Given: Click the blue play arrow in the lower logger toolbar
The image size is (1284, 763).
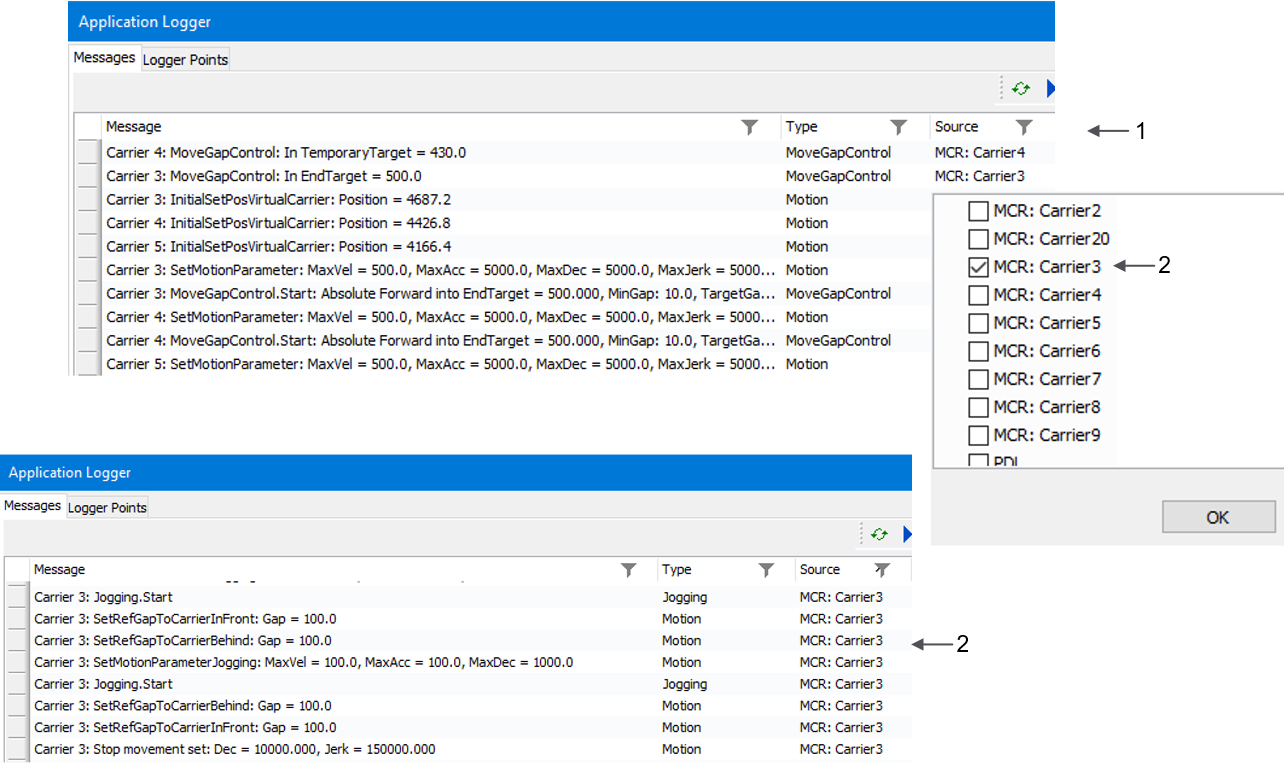Looking at the screenshot, I should pos(907,534).
